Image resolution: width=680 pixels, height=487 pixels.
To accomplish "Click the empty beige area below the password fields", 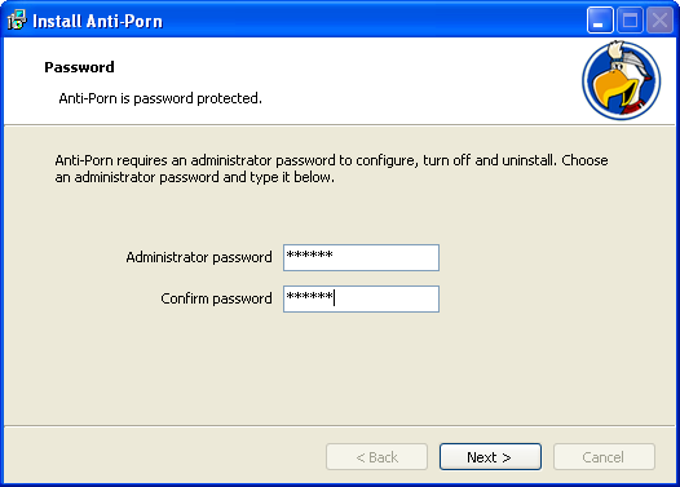I will [340, 369].
